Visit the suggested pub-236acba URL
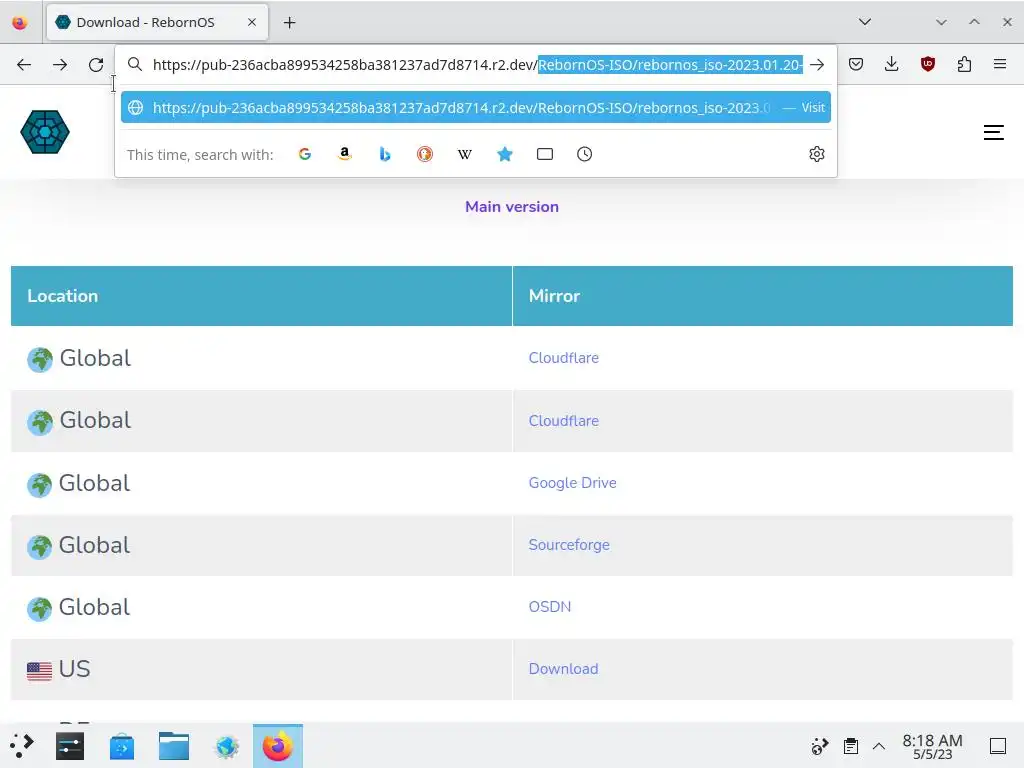This screenshot has width=1024, height=768. point(475,108)
